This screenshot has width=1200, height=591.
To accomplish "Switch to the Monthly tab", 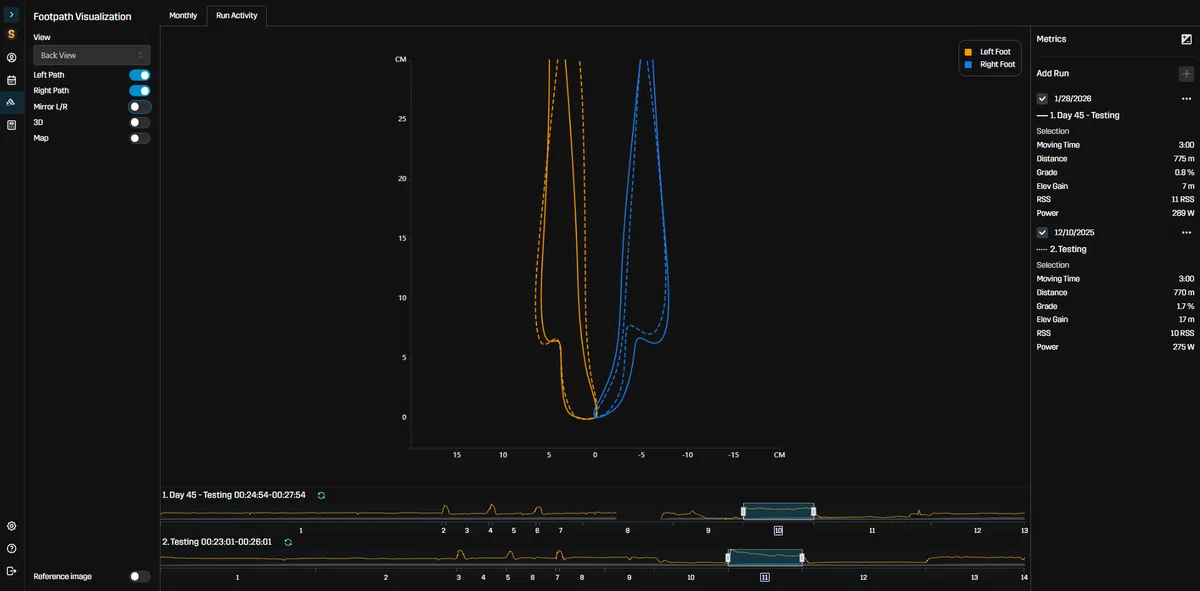I will [x=183, y=16].
